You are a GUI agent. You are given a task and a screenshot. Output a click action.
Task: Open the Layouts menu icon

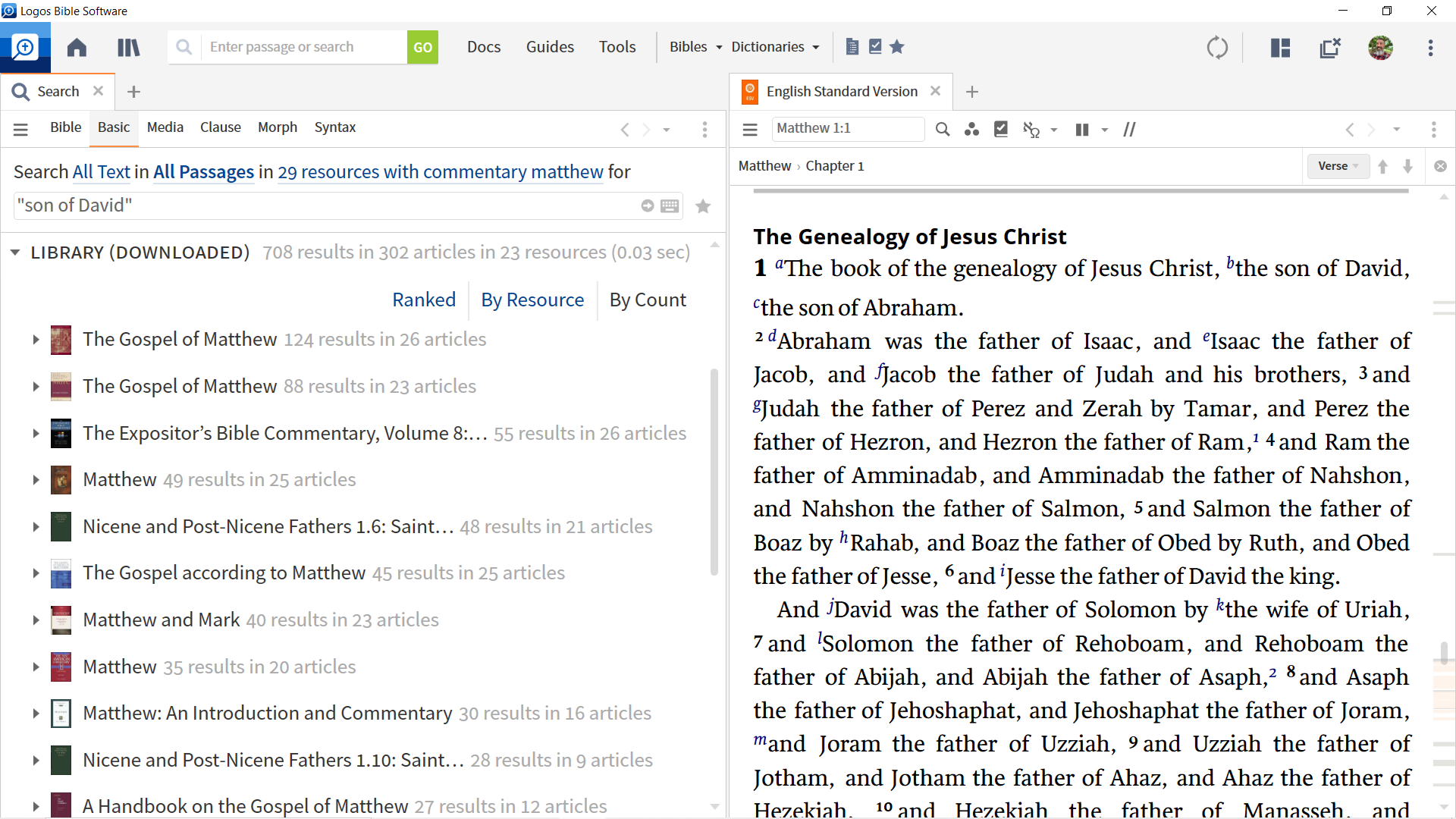1281,48
